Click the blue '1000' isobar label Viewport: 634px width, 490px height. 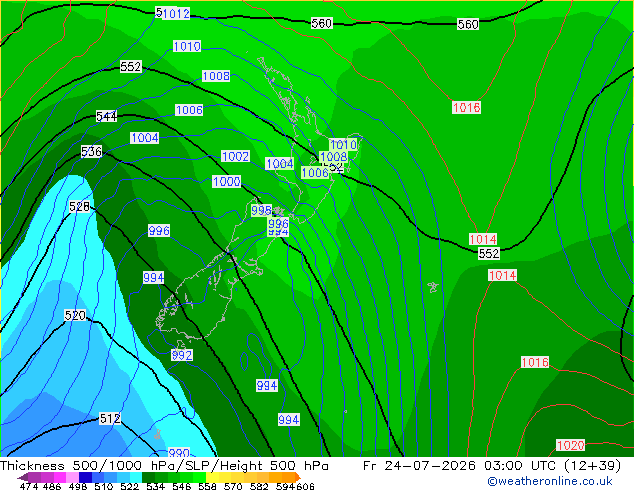click(x=226, y=181)
